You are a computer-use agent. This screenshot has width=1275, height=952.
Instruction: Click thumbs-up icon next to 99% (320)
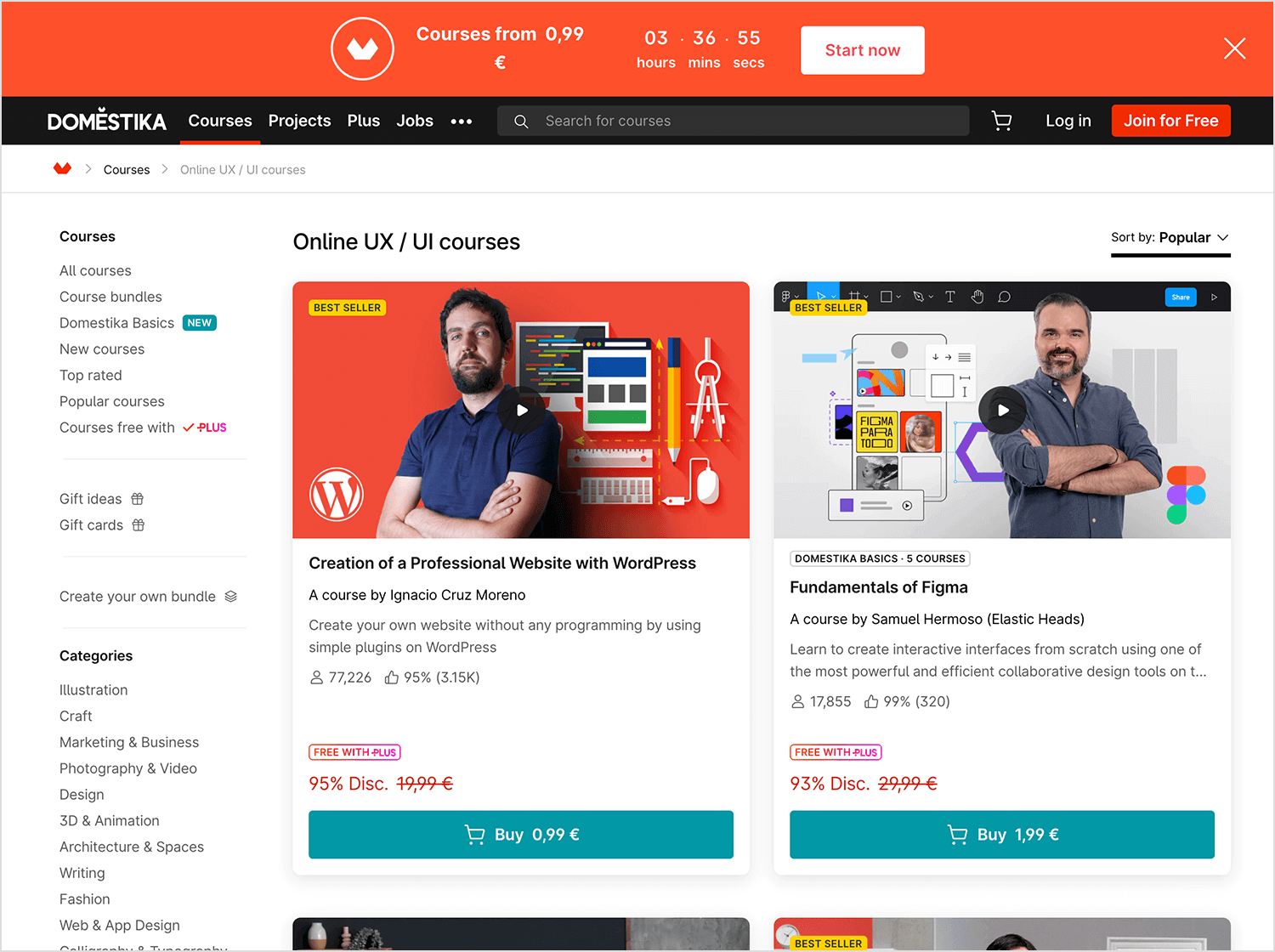pyautogui.click(x=871, y=701)
